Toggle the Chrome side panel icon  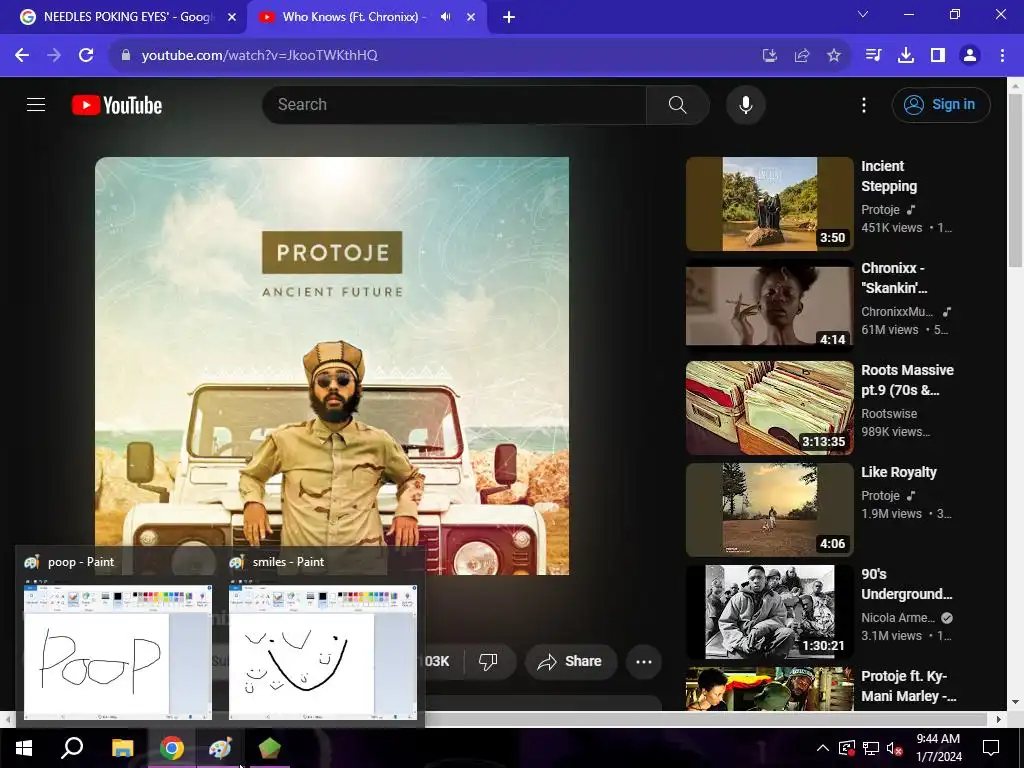938,56
